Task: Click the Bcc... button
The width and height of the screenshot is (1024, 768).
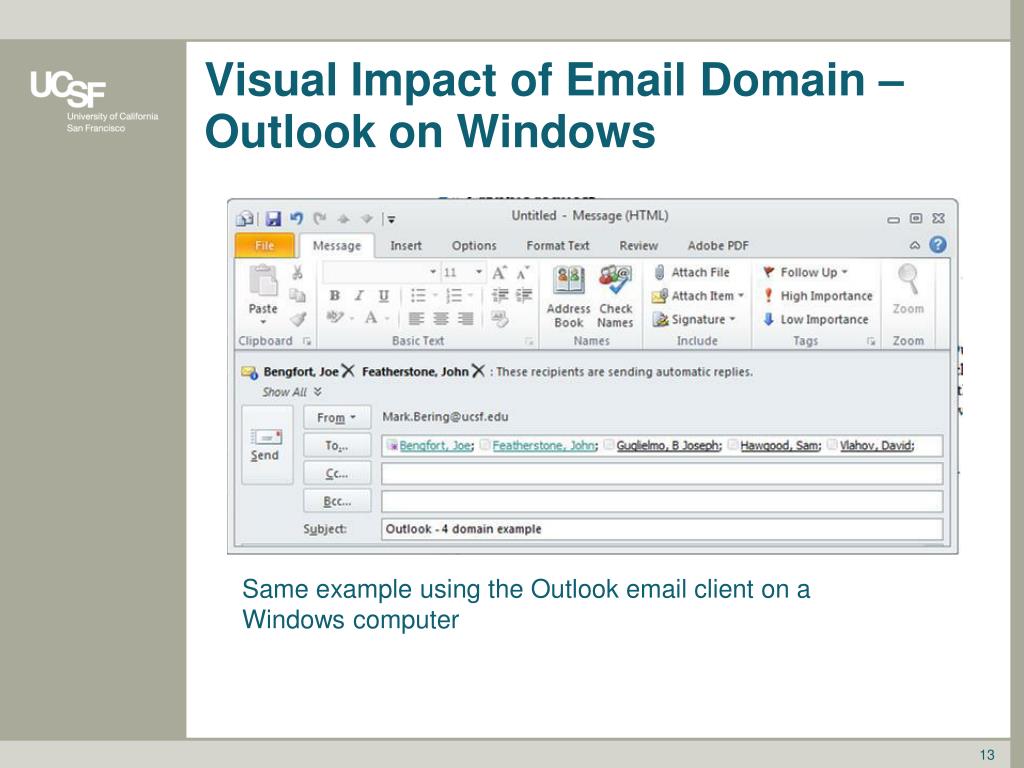Action: click(x=337, y=502)
